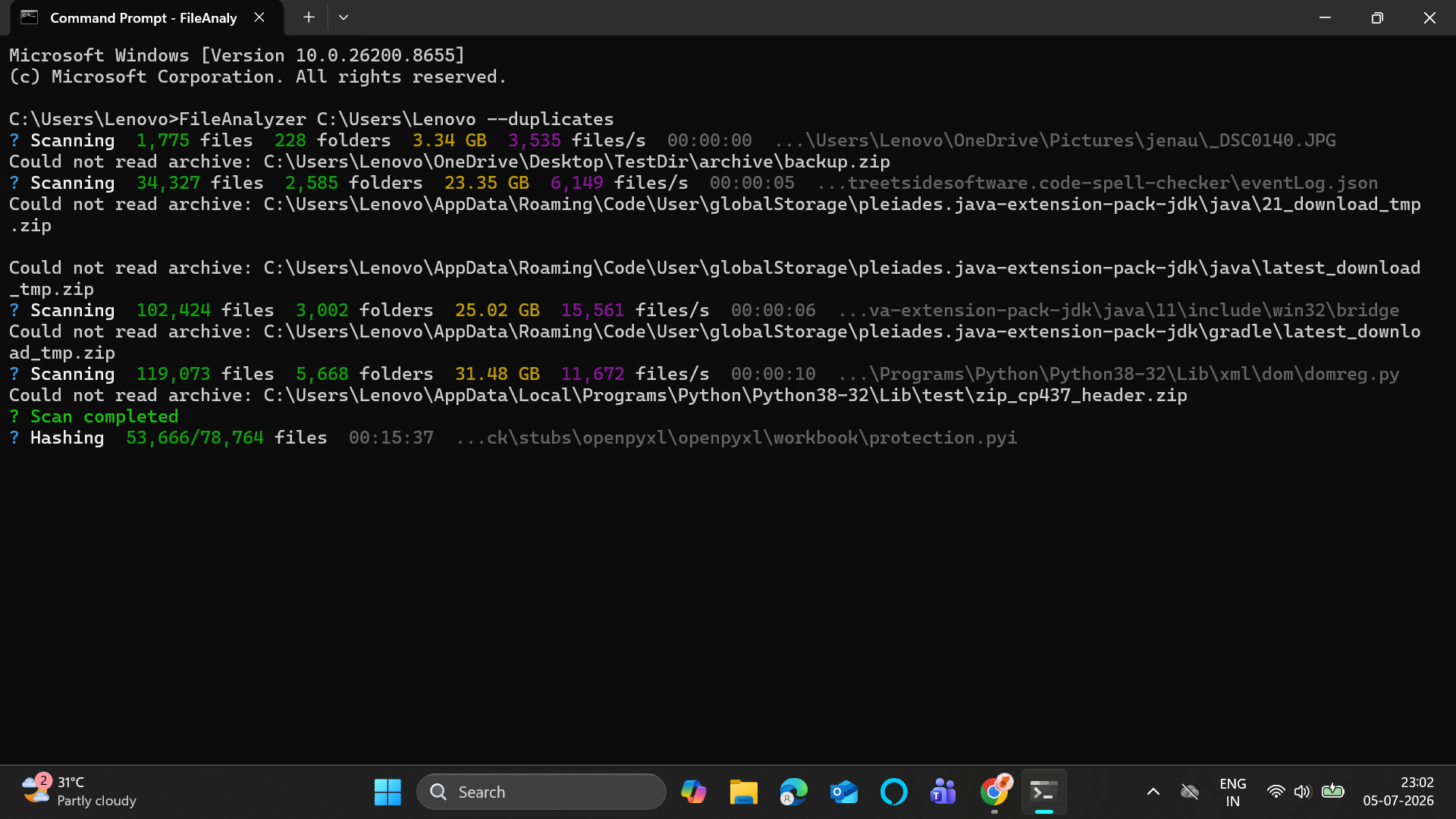The height and width of the screenshot is (819, 1456).
Task: Click the 21_download_tmp archive error line
Action: coord(715,215)
